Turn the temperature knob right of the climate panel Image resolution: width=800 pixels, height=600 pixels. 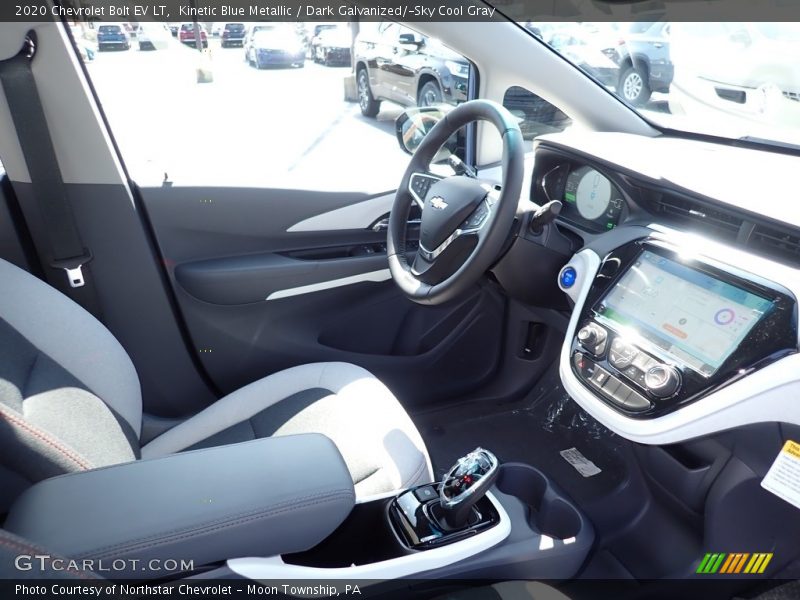658,377
